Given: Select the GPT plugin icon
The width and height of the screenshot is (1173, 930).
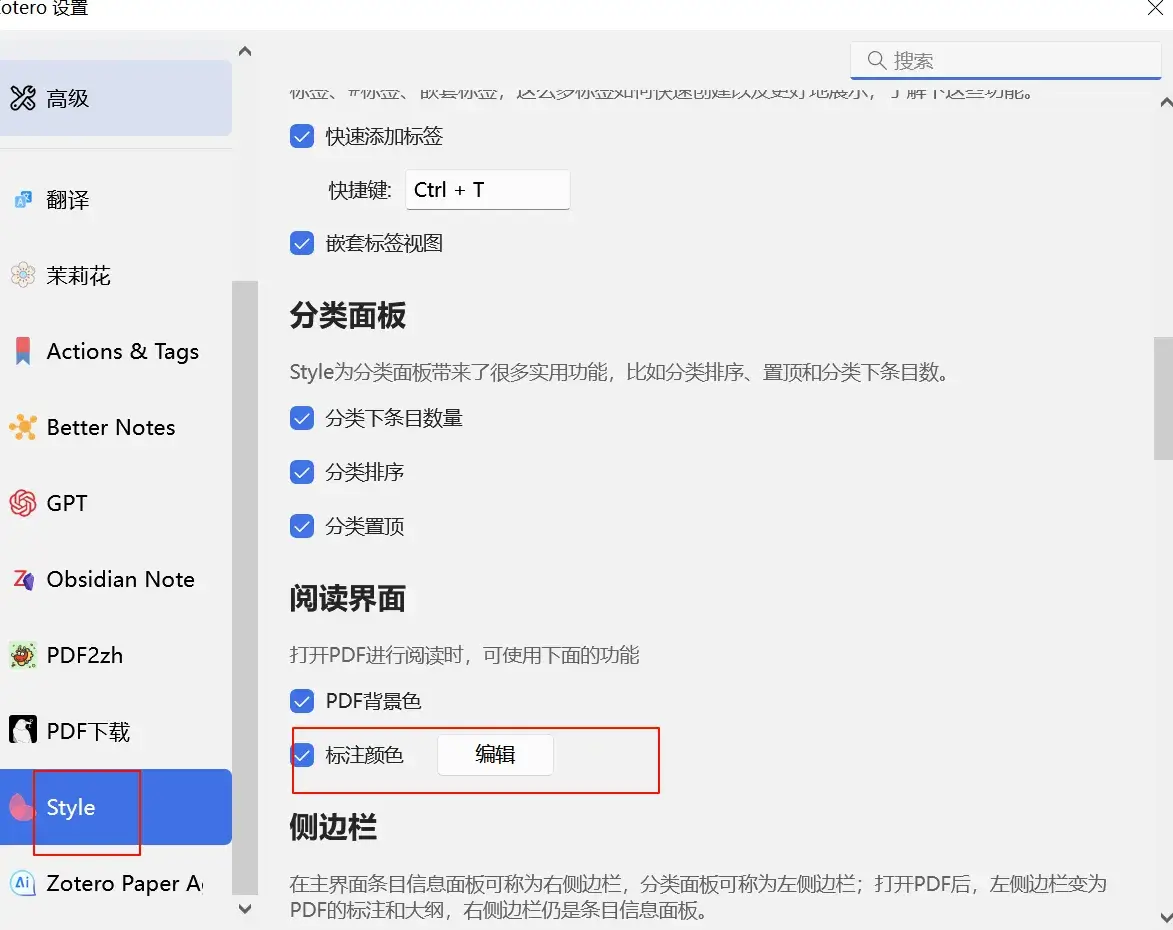Looking at the screenshot, I should pos(23,503).
